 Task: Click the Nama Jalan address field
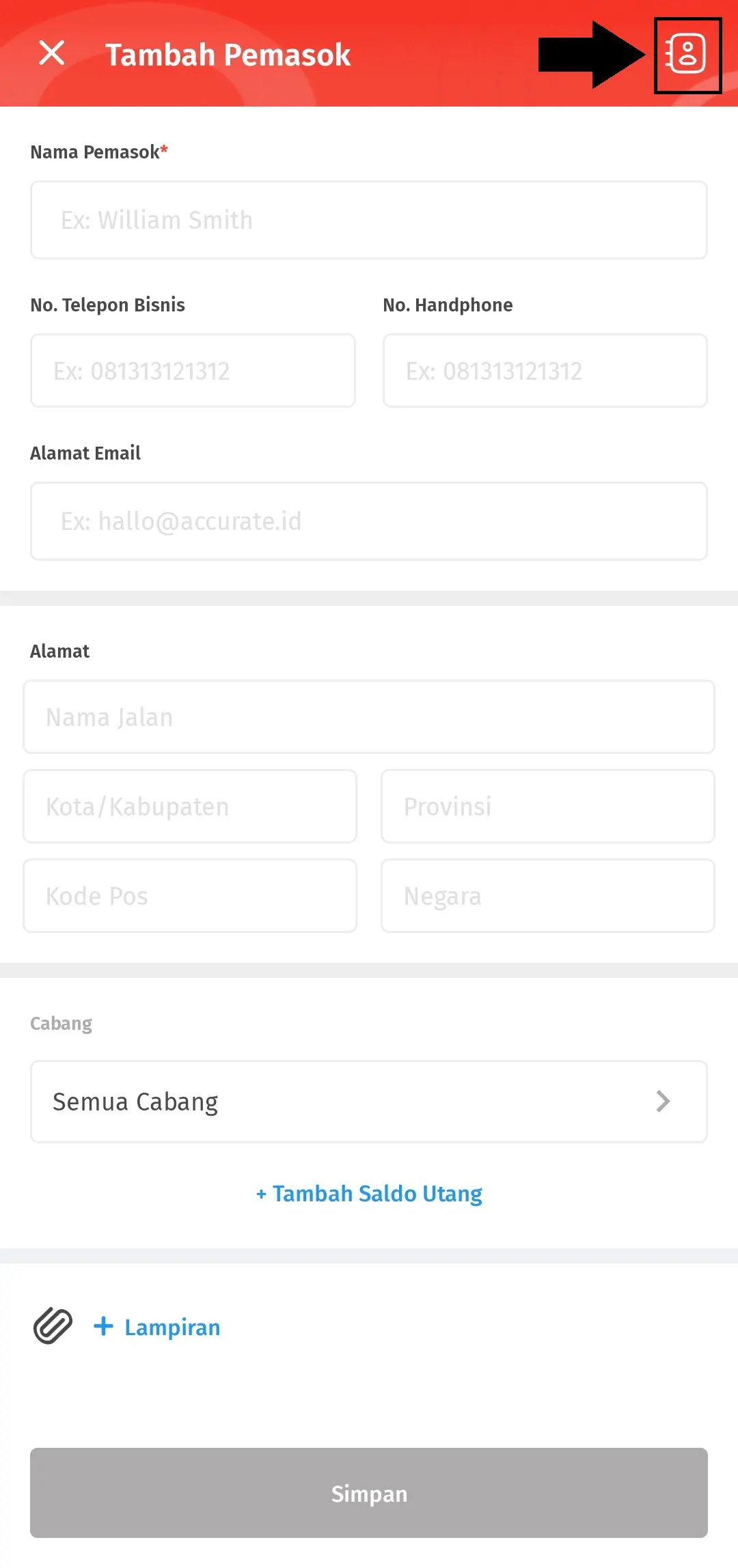click(x=369, y=717)
